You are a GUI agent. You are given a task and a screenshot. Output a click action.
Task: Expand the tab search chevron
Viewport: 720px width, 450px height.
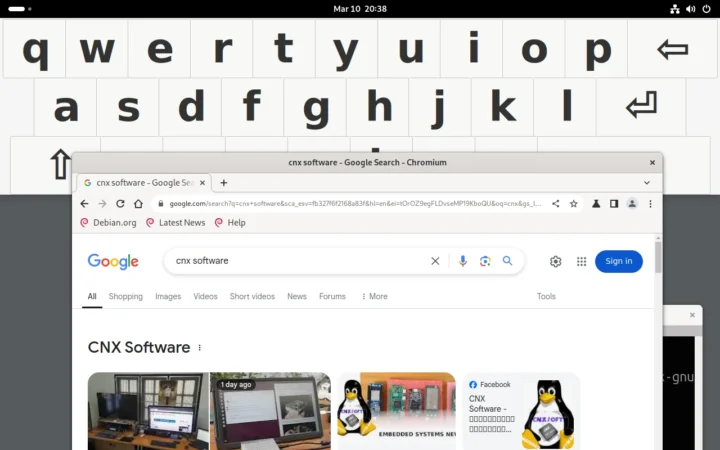(647, 183)
